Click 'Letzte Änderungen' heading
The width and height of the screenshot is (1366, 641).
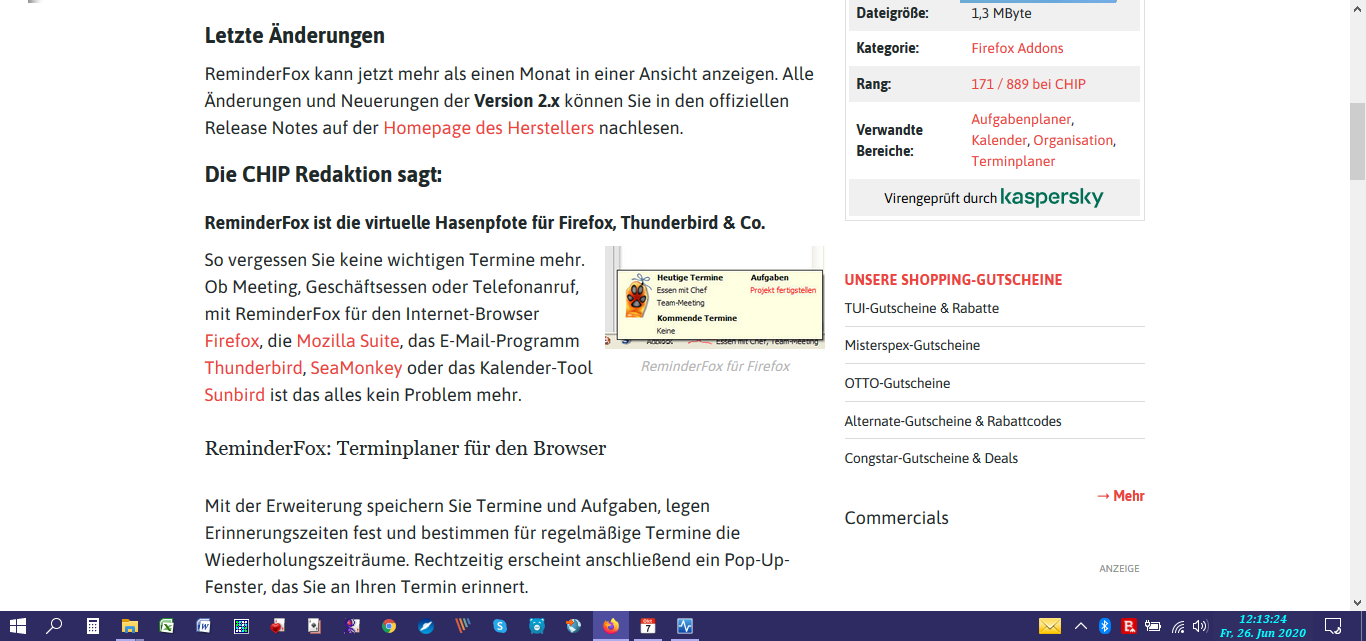click(295, 35)
